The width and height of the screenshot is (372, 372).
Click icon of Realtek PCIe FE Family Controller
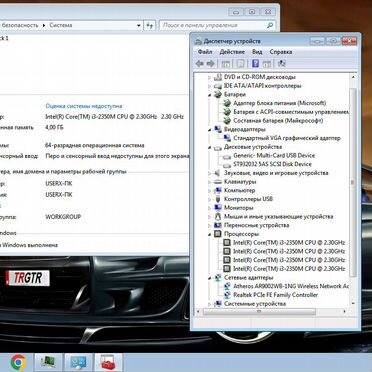[x=227, y=295]
